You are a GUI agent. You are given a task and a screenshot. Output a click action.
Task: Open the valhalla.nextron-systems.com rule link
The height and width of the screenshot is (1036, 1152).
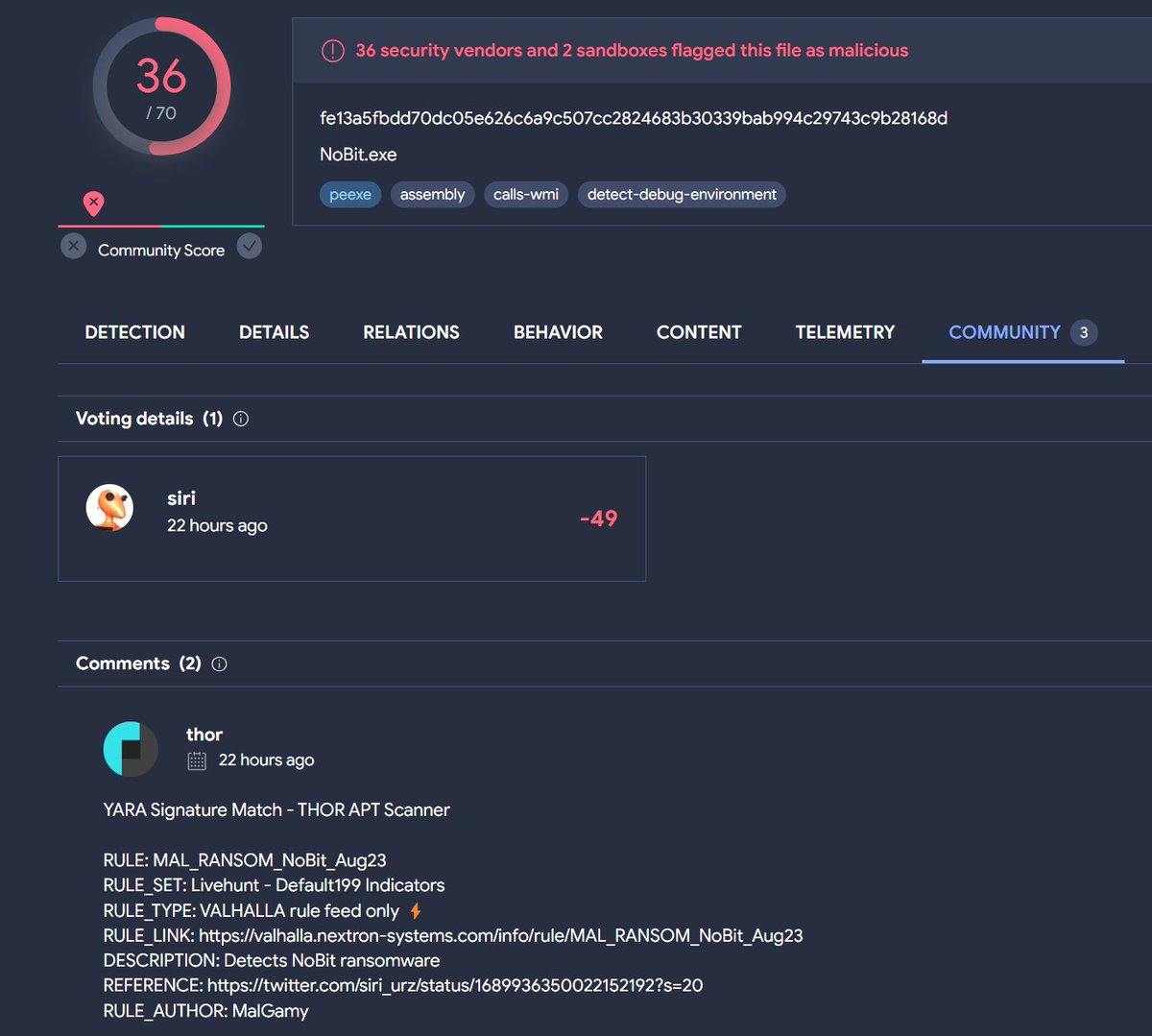tap(501, 935)
